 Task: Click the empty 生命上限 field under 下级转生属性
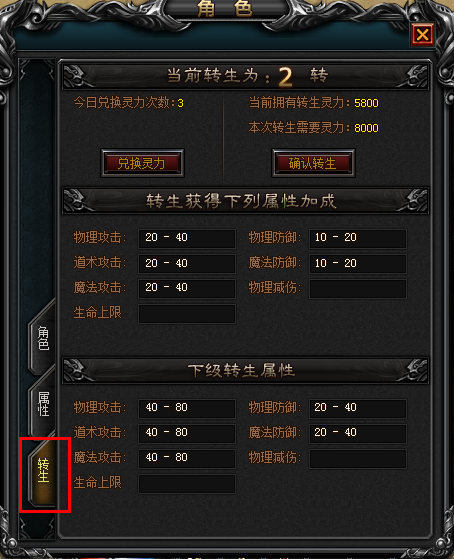[187, 483]
